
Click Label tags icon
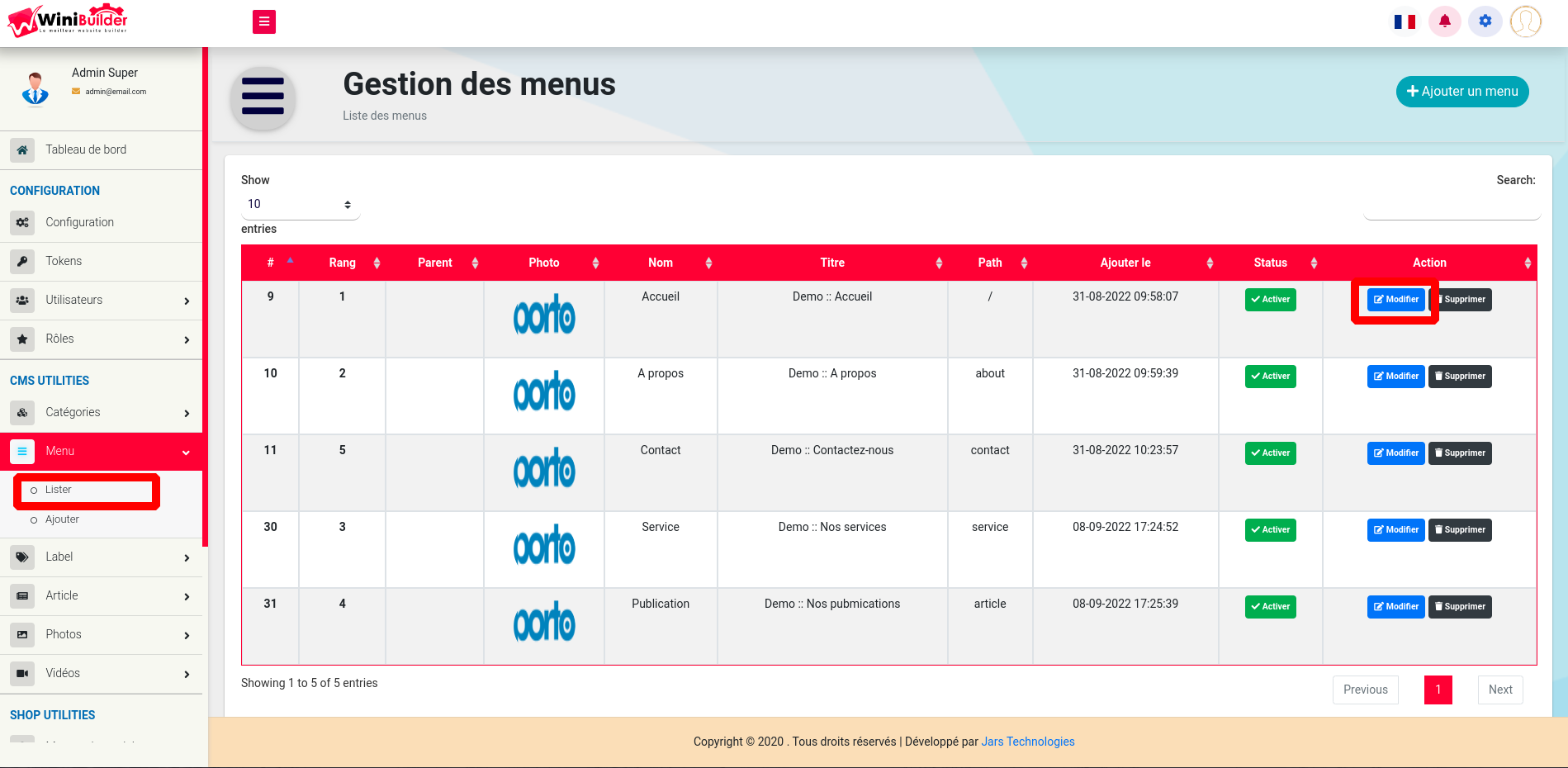click(x=22, y=557)
